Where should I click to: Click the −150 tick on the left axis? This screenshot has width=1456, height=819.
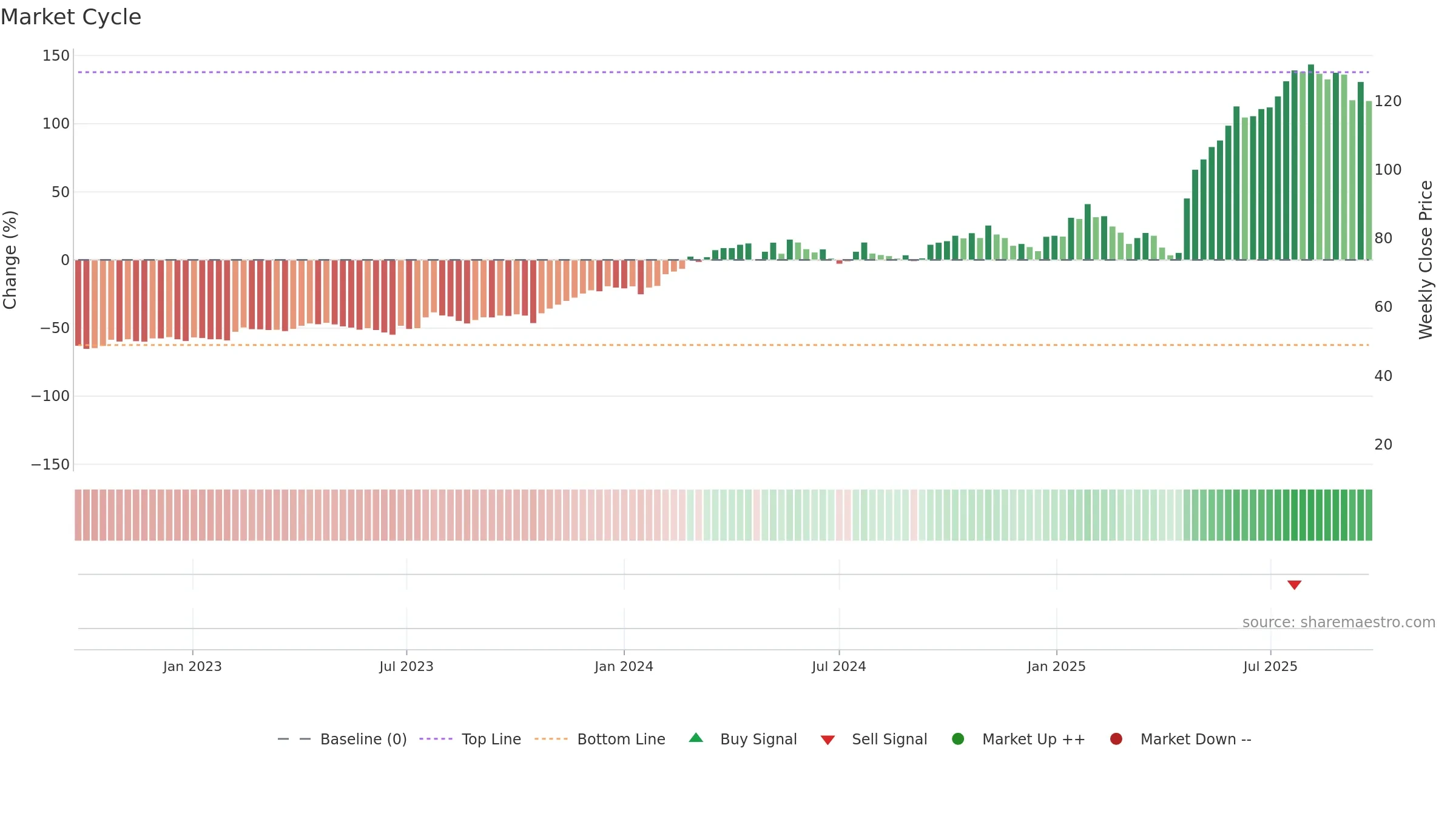50,465
